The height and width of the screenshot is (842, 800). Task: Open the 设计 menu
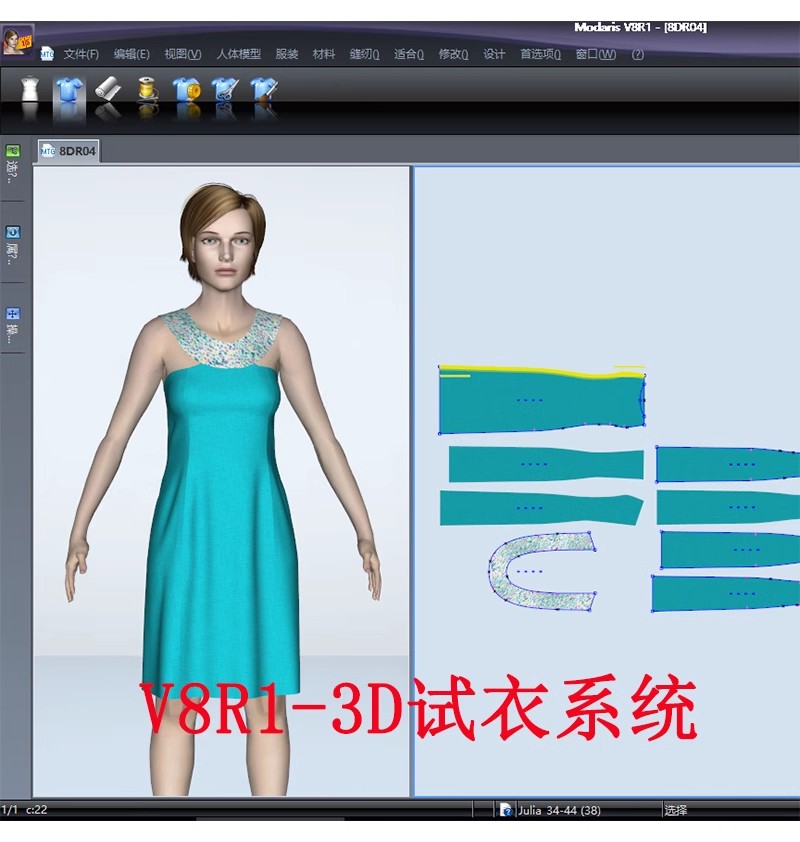pos(494,54)
